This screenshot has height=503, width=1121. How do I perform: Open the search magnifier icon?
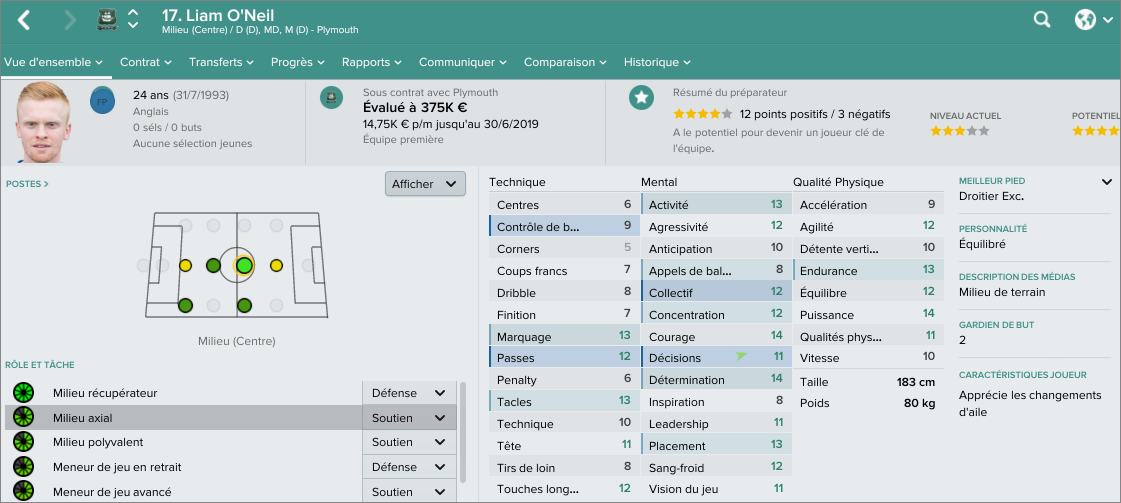(x=1042, y=20)
